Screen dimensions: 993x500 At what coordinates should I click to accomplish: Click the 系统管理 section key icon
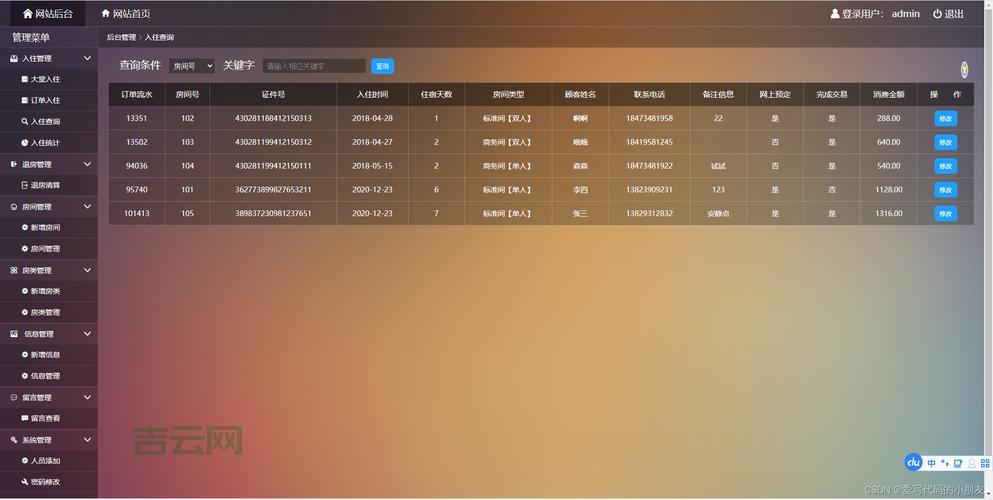pos(14,440)
